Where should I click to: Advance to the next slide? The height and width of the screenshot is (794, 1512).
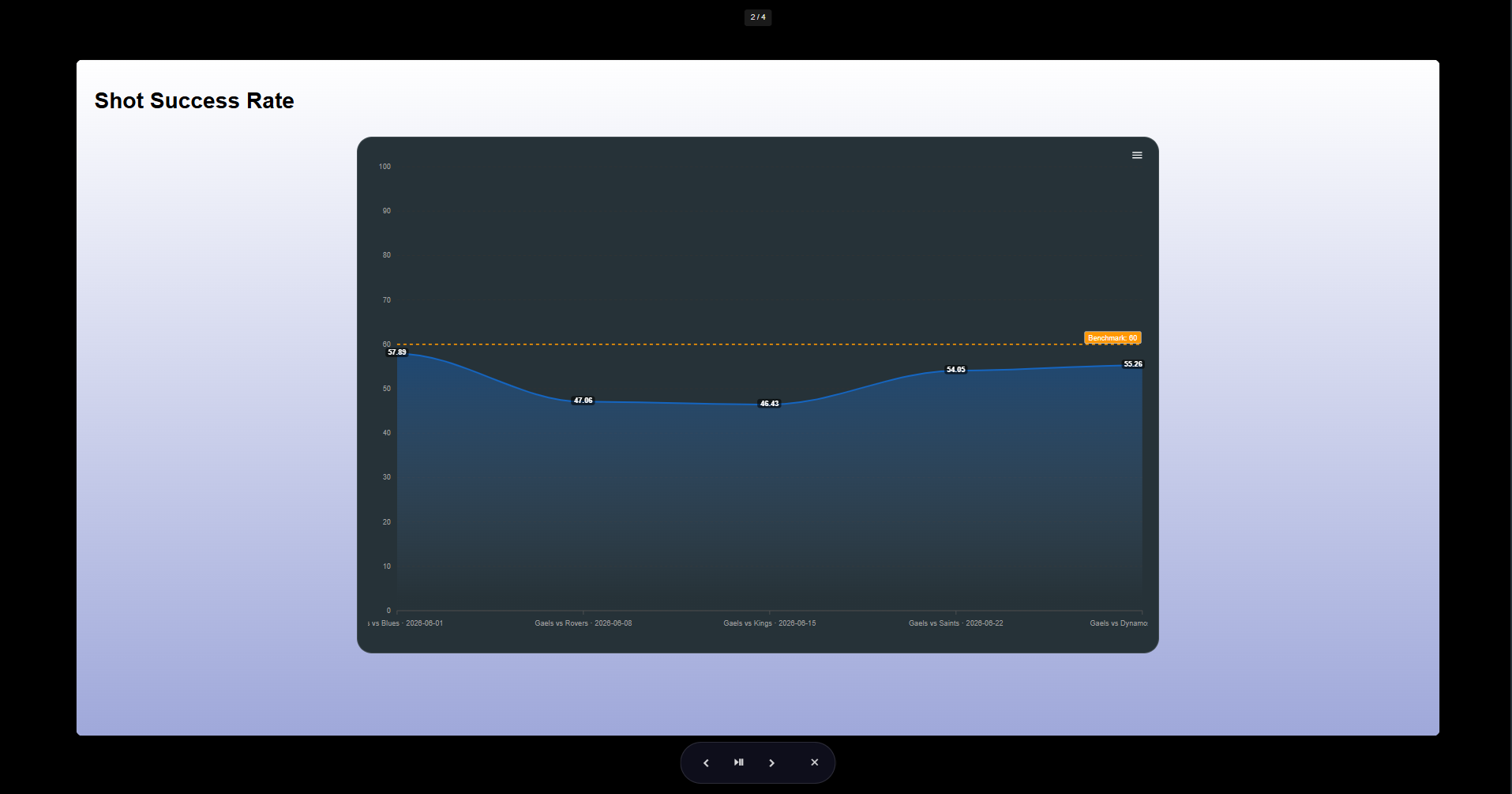(772, 763)
